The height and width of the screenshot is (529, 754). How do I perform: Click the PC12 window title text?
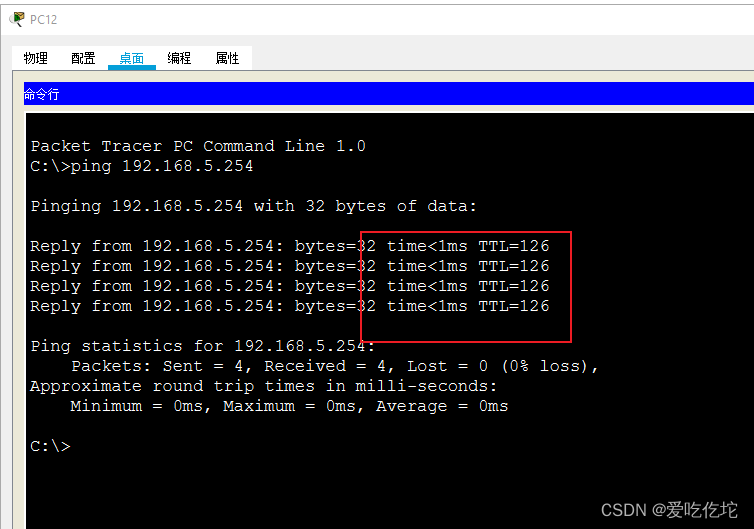[43, 19]
